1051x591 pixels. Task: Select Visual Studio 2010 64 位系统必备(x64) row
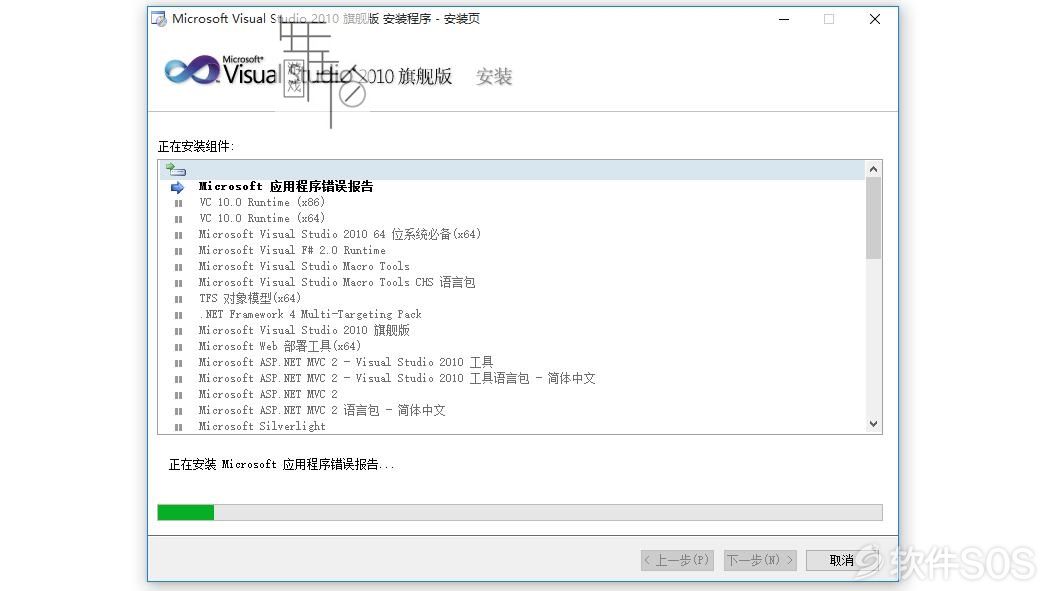click(x=340, y=235)
